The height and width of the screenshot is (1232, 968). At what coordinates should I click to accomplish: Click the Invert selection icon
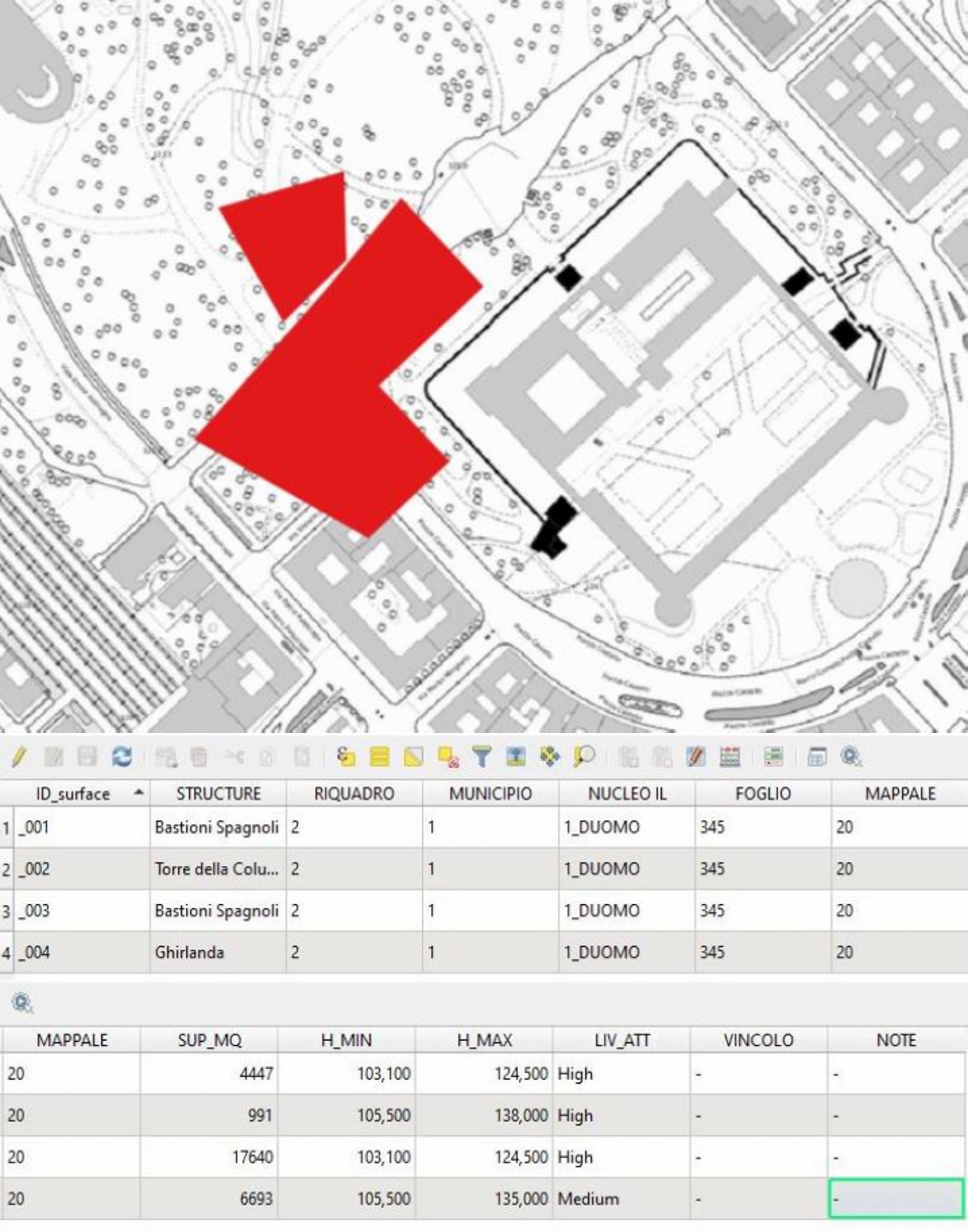pyautogui.click(x=413, y=756)
